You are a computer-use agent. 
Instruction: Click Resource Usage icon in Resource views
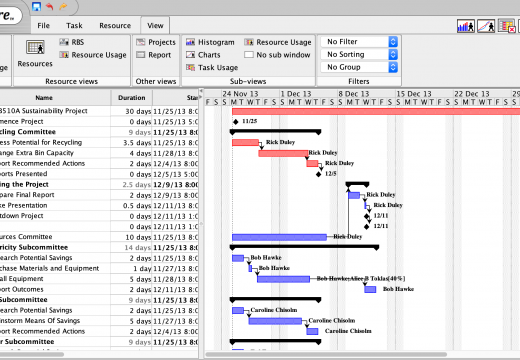pyautogui.click(x=64, y=55)
